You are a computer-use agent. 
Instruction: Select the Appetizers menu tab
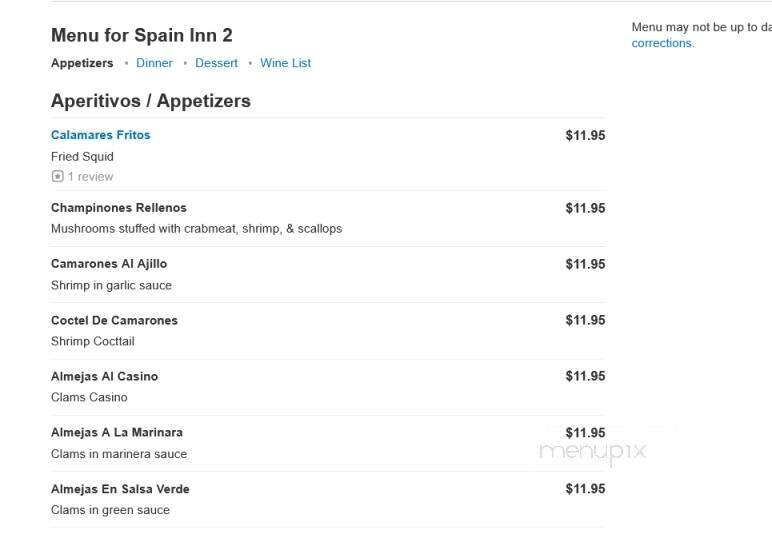(82, 63)
